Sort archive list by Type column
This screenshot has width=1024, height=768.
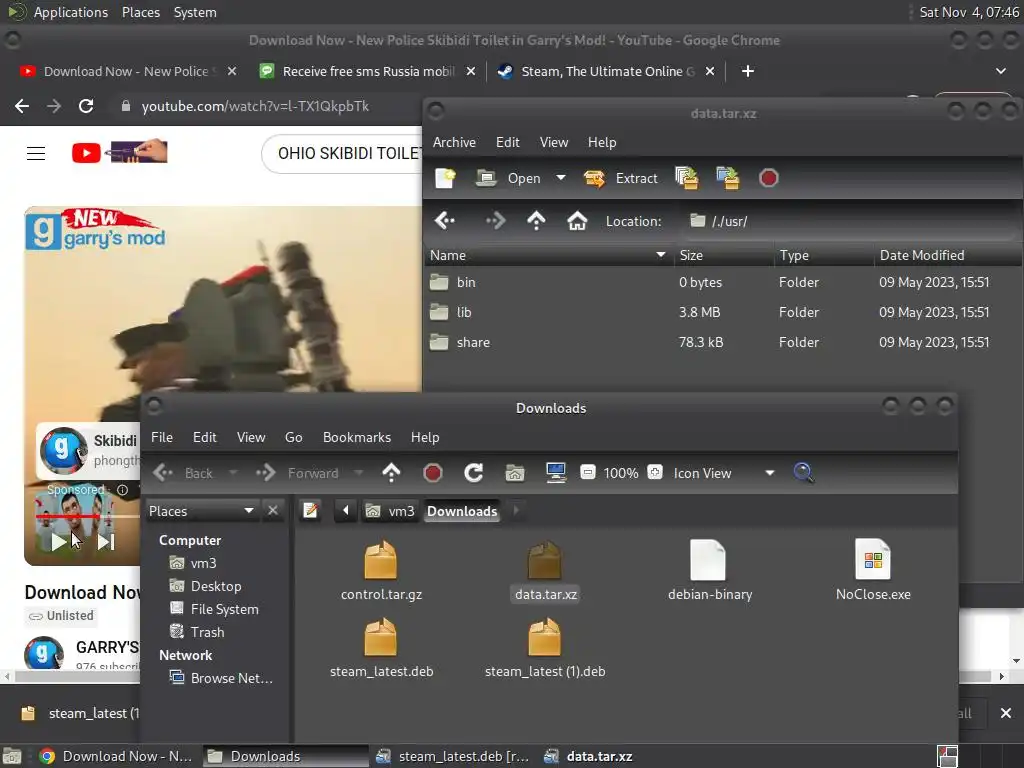[x=824, y=255]
